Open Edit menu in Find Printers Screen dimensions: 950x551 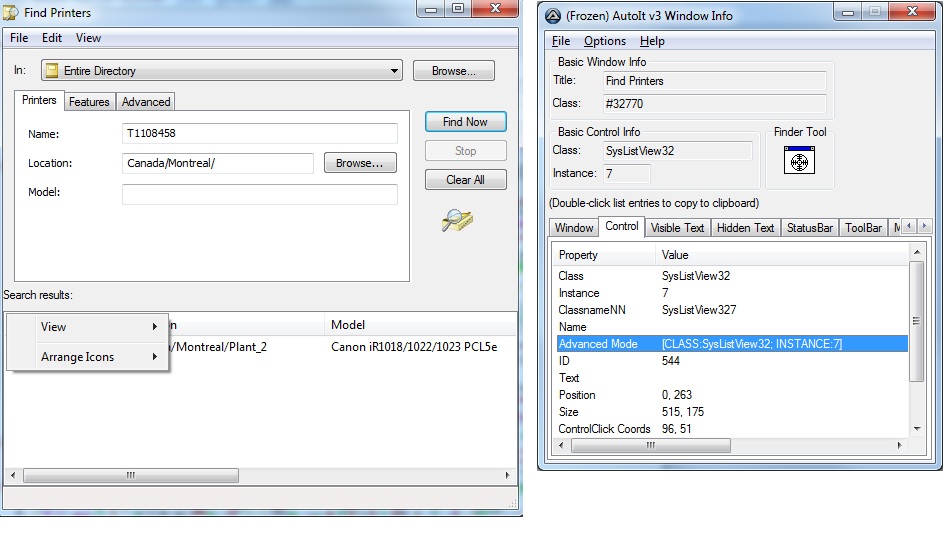[51, 38]
